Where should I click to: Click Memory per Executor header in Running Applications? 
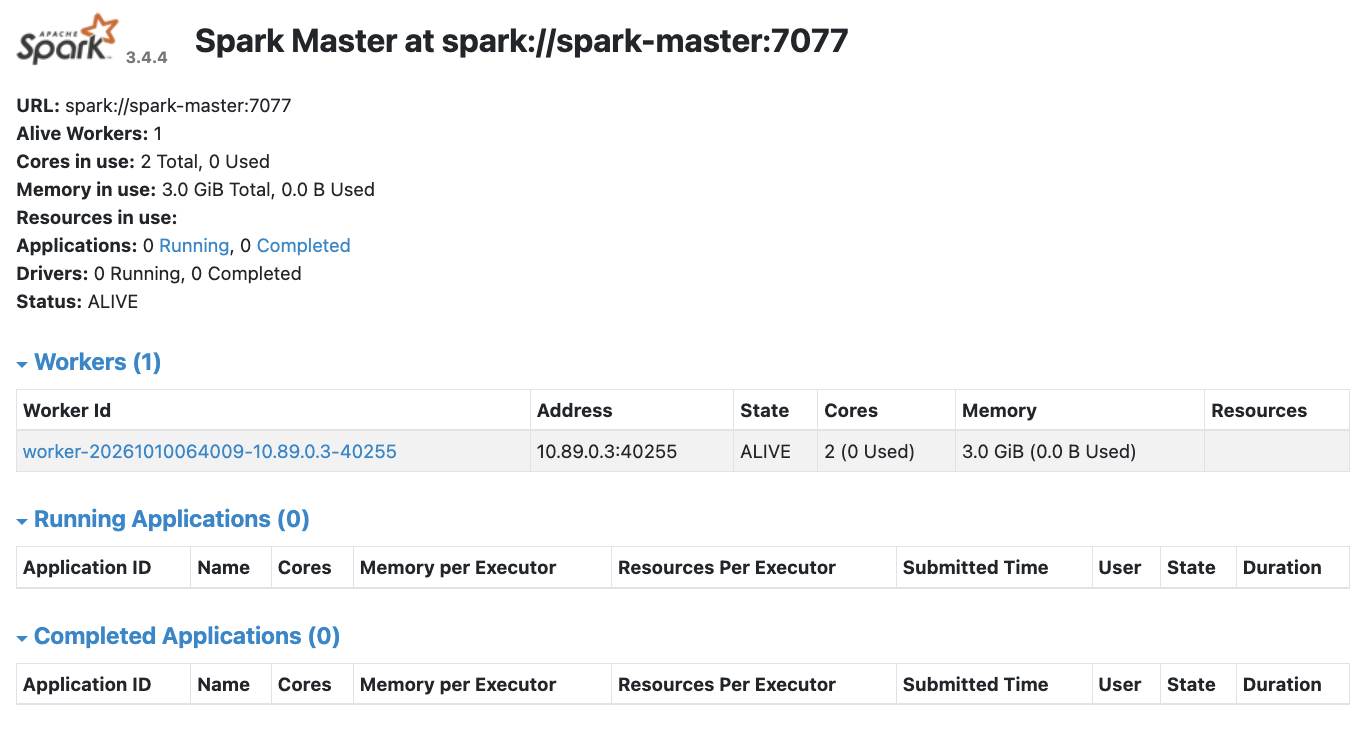click(482, 568)
